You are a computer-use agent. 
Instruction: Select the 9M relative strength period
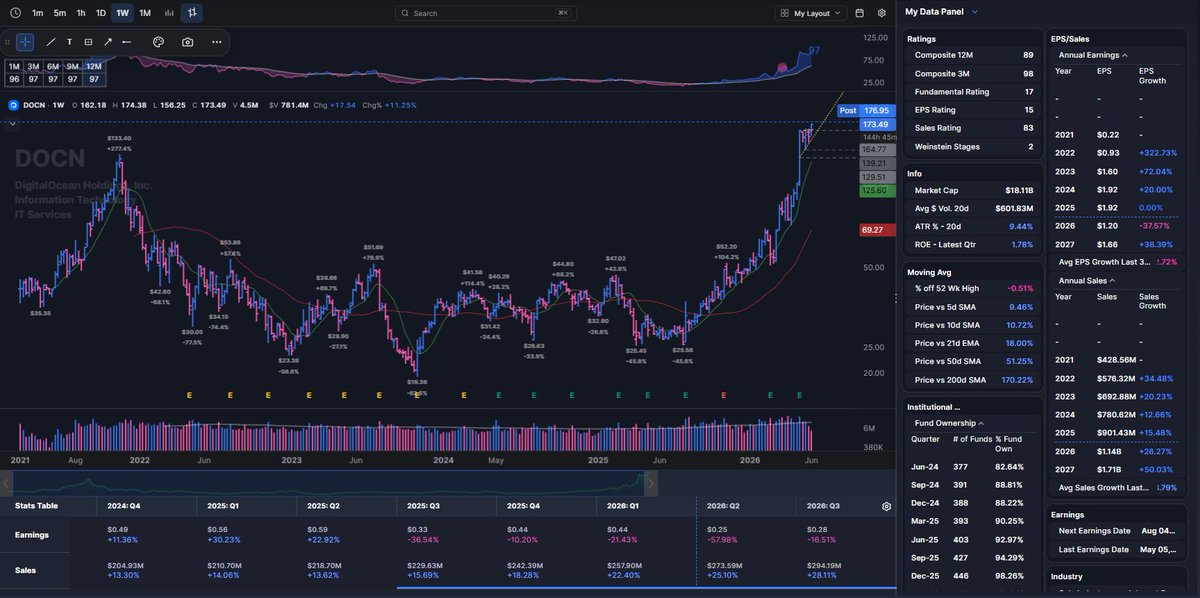[x=73, y=66]
